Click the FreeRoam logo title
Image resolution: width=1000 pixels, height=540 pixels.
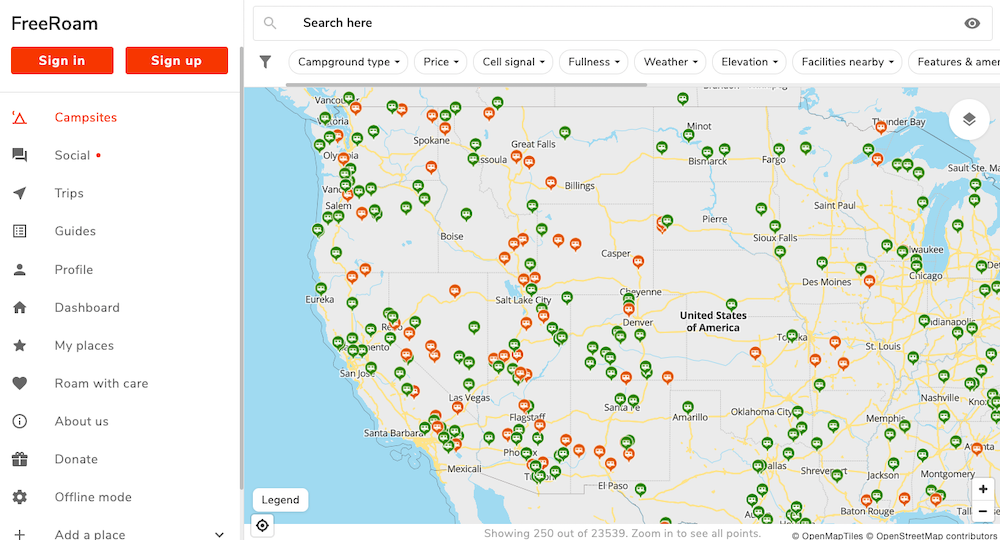[x=55, y=24]
